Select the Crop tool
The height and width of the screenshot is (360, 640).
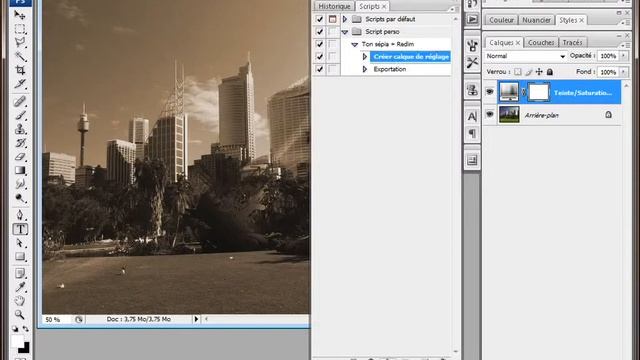[20, 70]
